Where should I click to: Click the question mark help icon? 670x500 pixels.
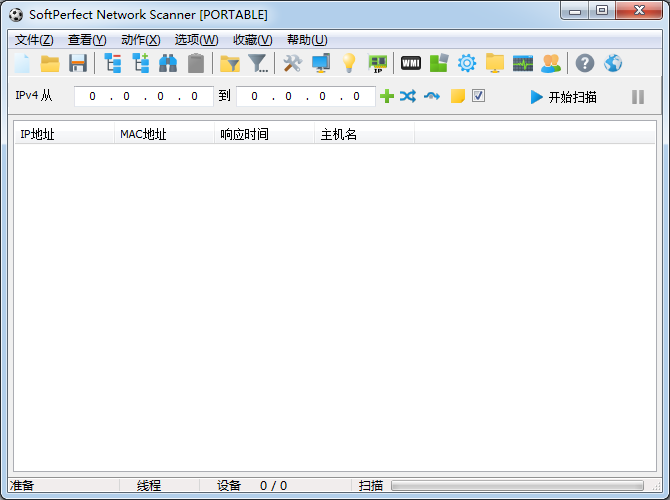click(585, 64)
